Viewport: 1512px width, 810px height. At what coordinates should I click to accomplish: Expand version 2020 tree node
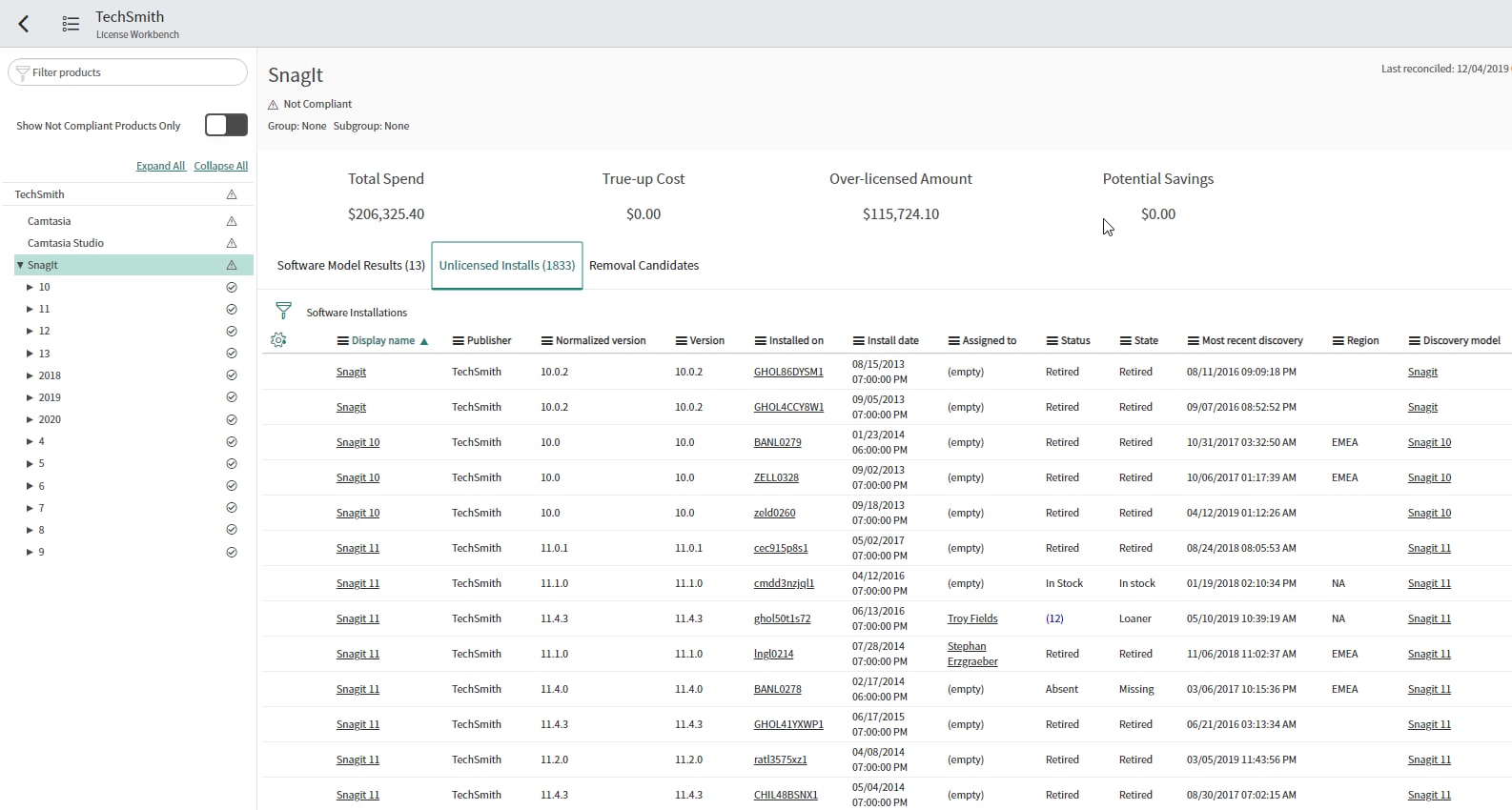pos(30,419)
